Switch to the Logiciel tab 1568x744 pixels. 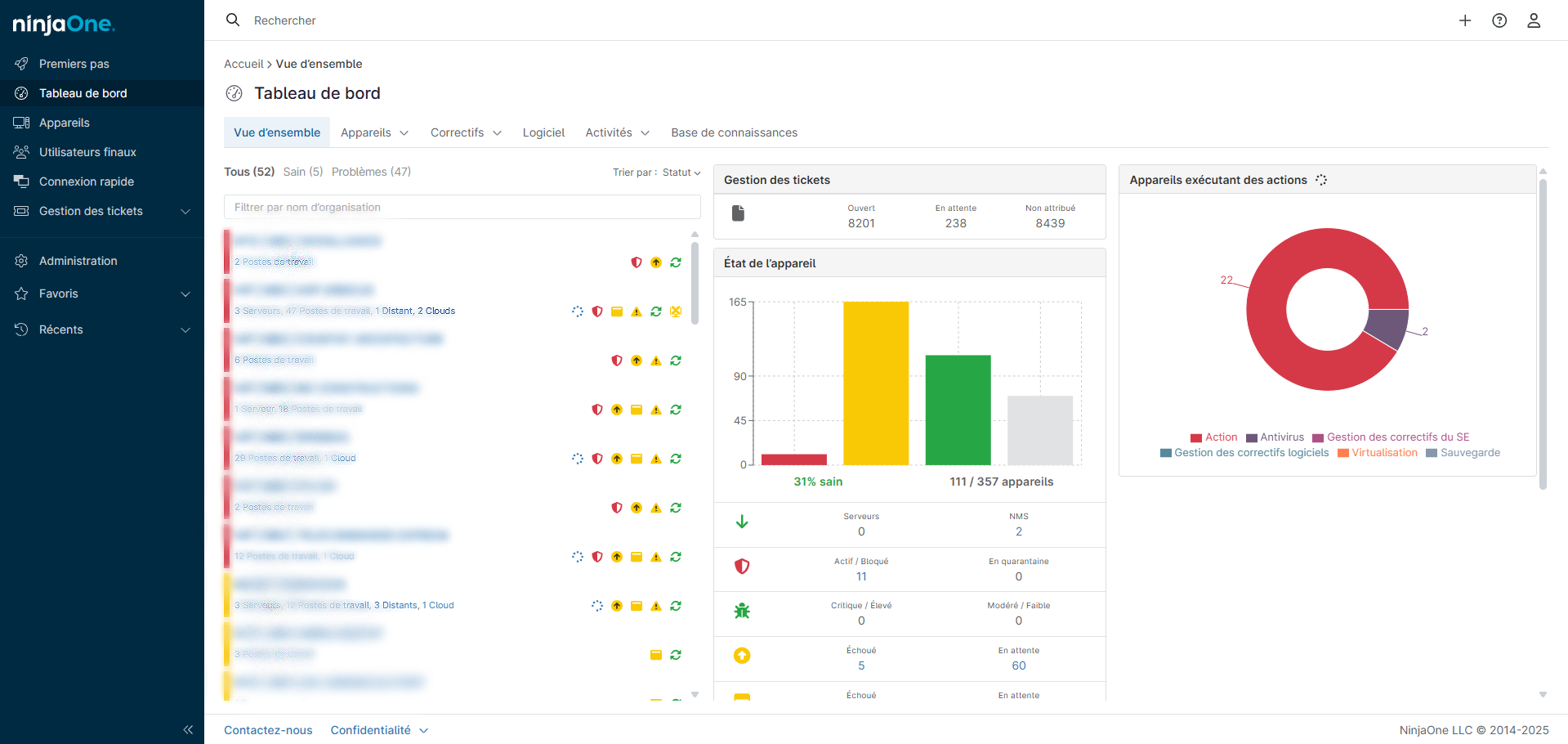pyautogui.click(x=543, y=132)
